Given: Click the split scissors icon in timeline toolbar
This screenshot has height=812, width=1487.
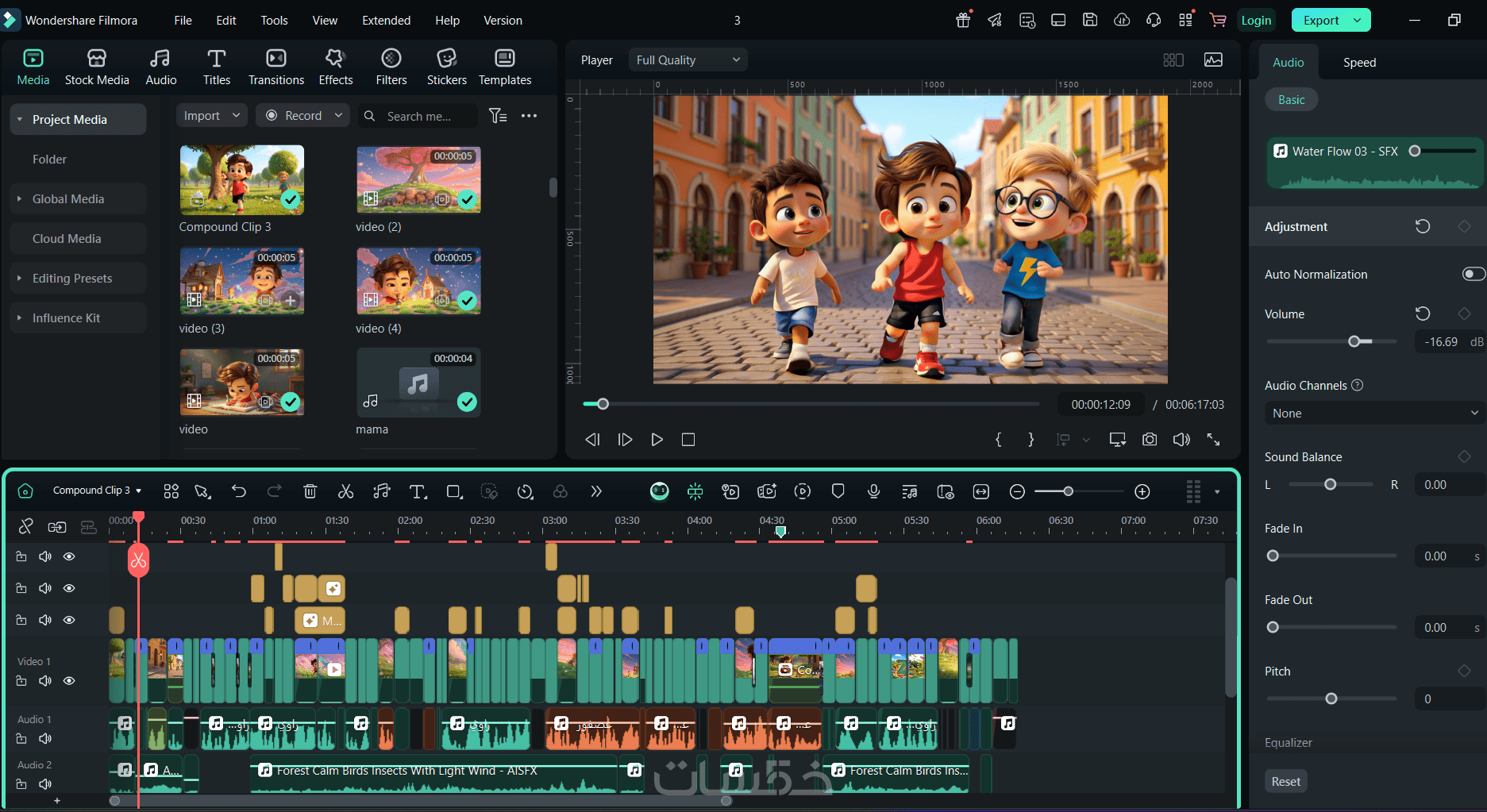Looking at the screenshot, I should point(345,491).
